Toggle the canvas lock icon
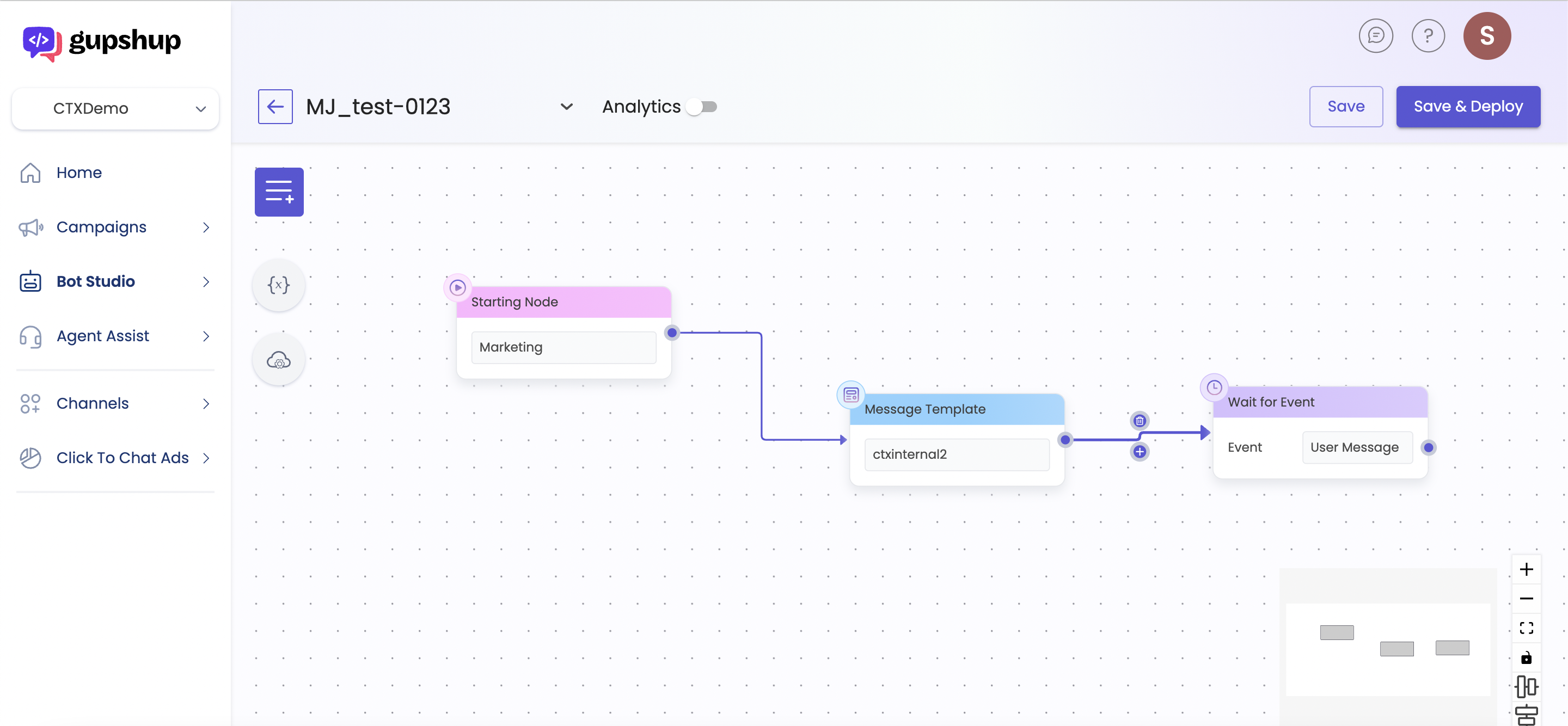The width and height of the screenshot is (1568, 726). 1526,658
